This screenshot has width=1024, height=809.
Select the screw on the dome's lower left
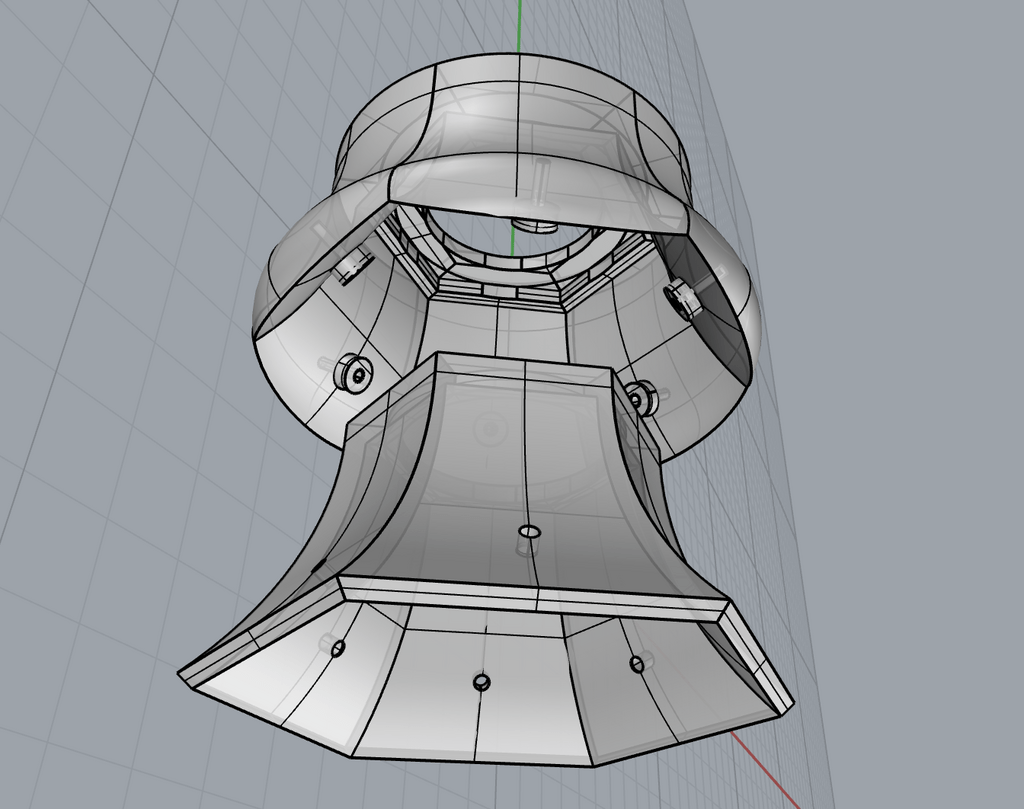[354, 372]
